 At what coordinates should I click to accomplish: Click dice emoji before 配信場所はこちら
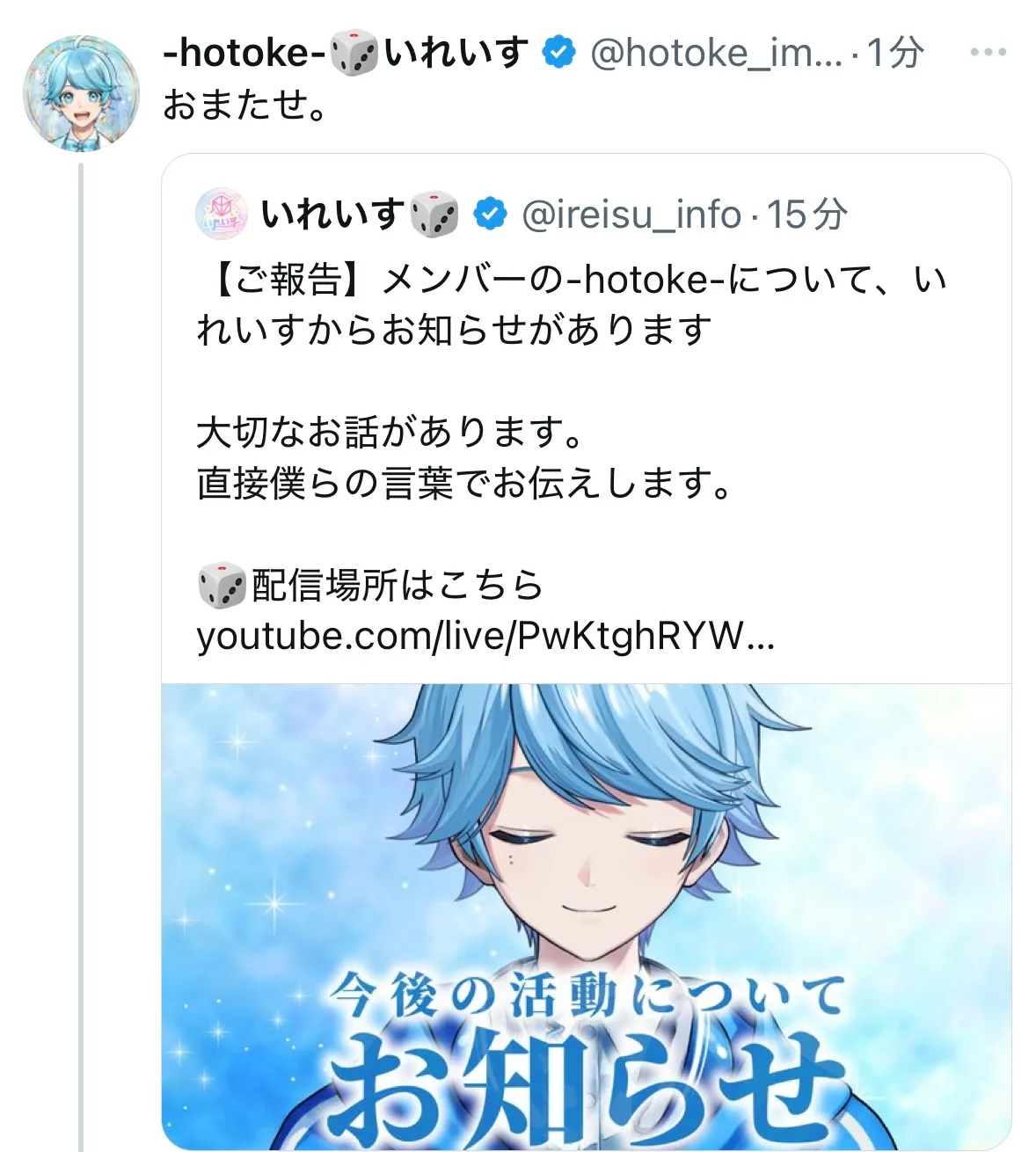pos(222,586)
